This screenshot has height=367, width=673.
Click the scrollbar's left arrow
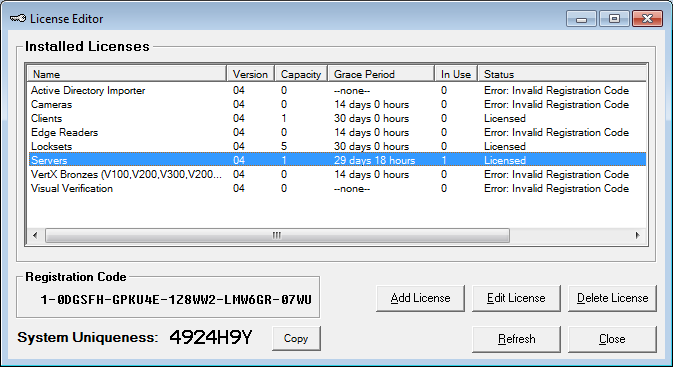[35, 235]
